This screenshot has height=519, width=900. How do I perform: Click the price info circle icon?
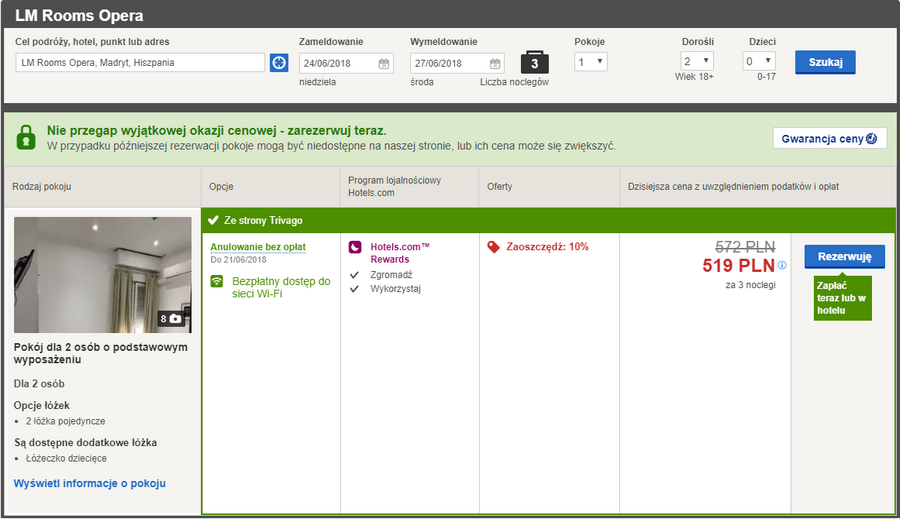(782, 265)
